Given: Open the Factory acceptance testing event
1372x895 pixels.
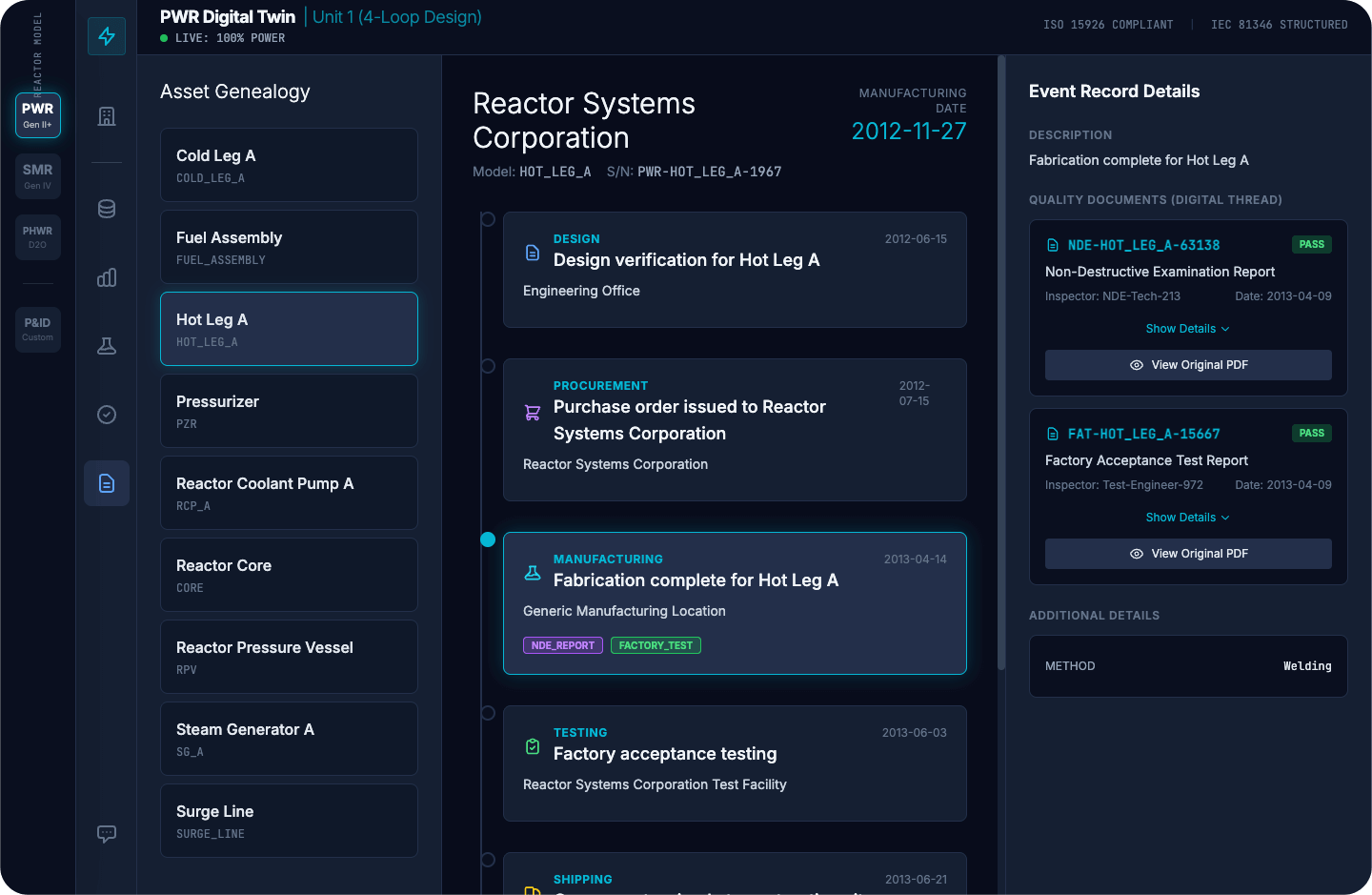Looking at the screenshot, I should pyautogui.click(x=735, y=763).
